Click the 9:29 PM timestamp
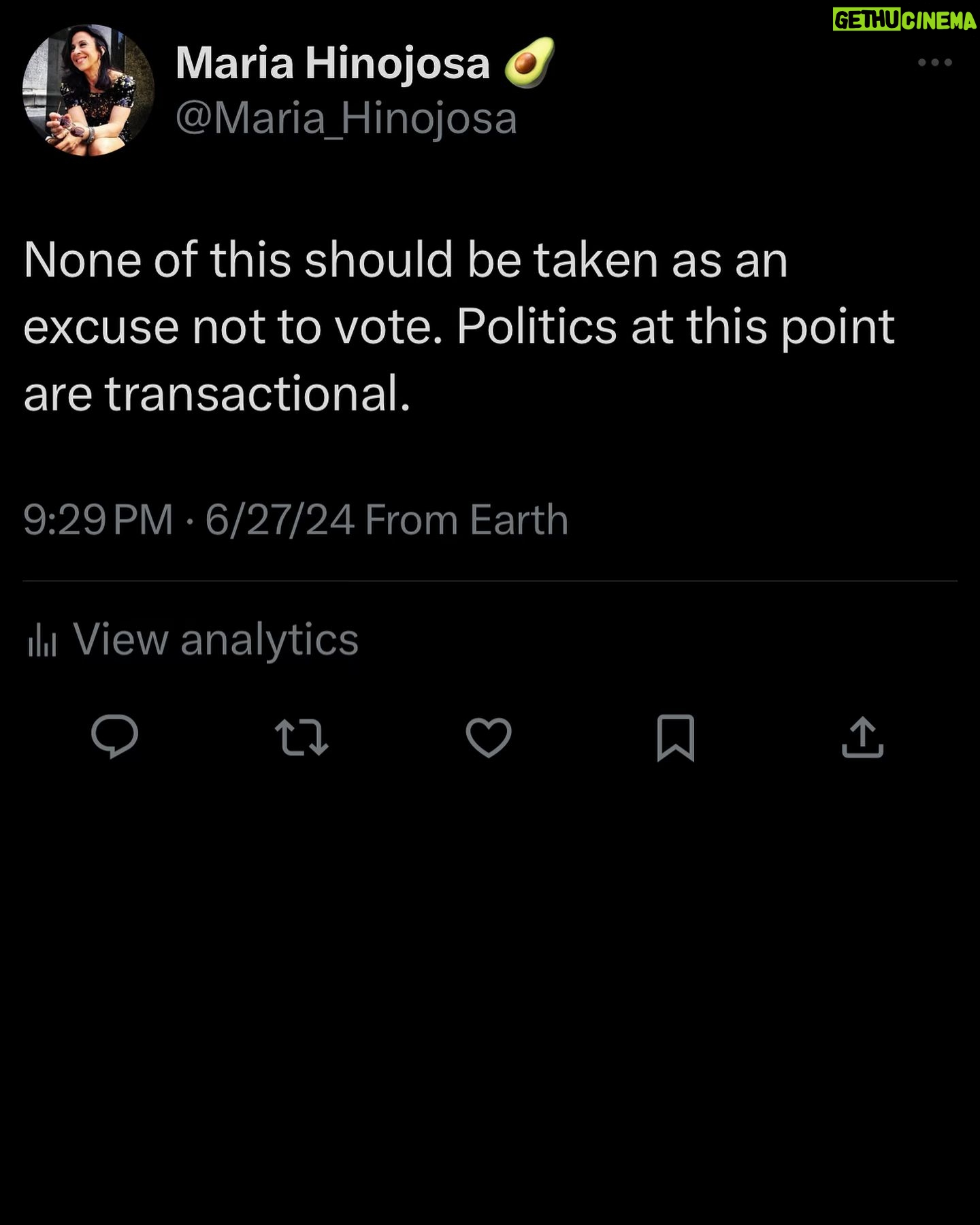 pos(98,520)
